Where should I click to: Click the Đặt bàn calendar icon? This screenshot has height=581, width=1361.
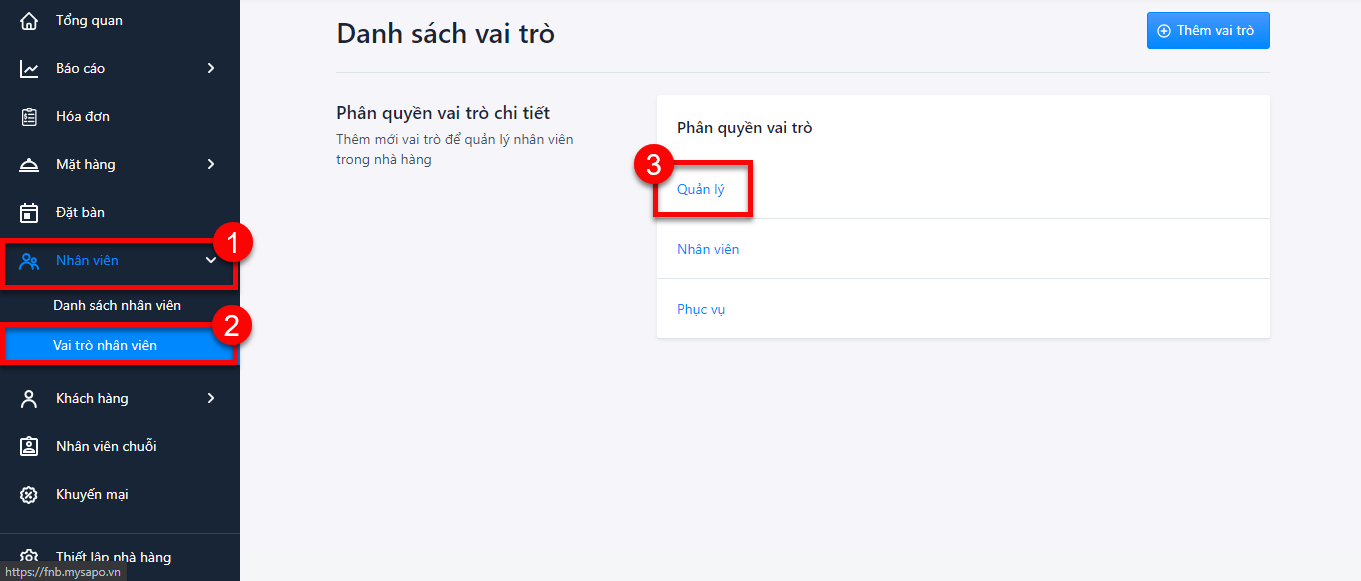(x=30, y=213)
